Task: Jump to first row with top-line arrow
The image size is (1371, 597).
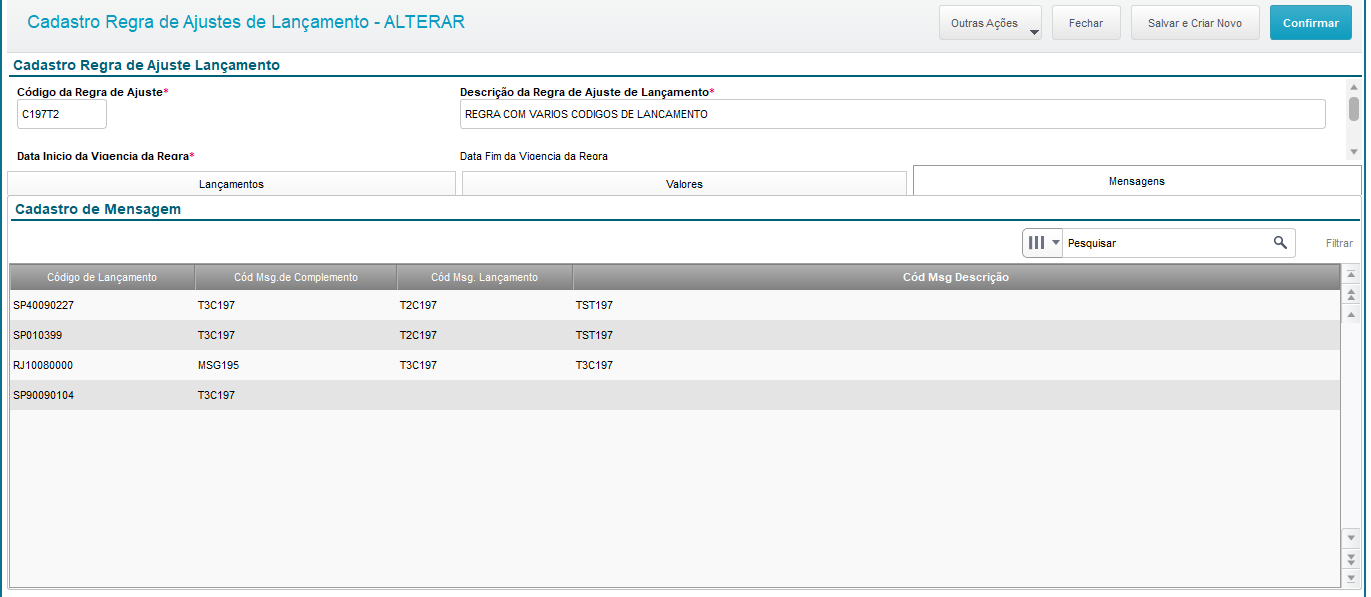Action: click(1351, 274)
